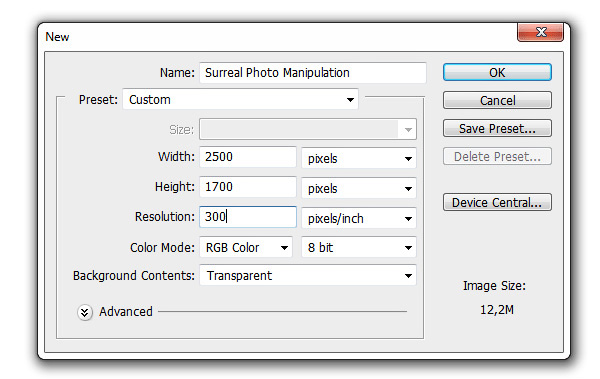Click the Cancel button
Viewport: 600px width, 379px height.
pyautogui.click(x=497, y=100)
